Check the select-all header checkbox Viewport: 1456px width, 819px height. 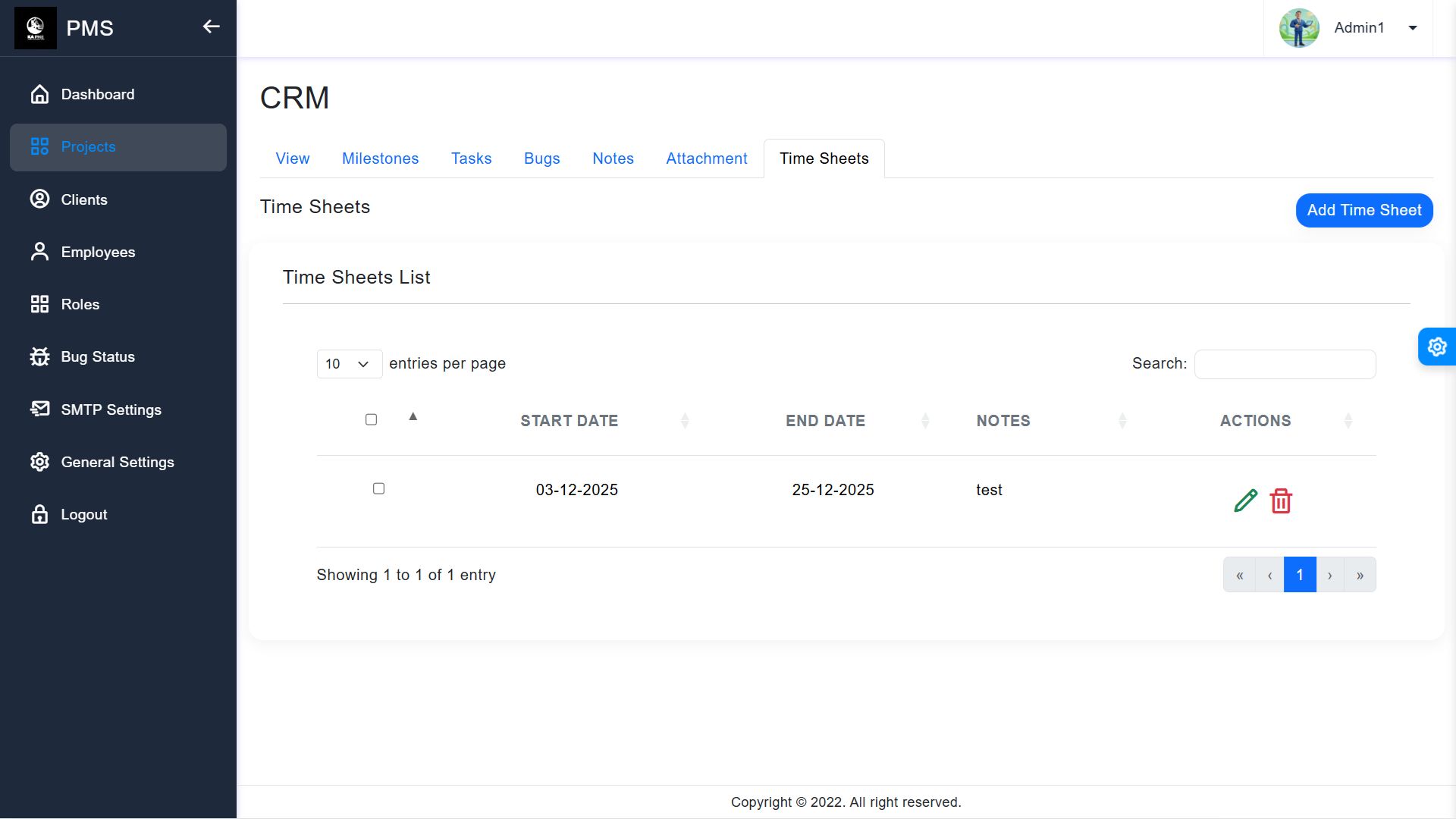point(371,419)
